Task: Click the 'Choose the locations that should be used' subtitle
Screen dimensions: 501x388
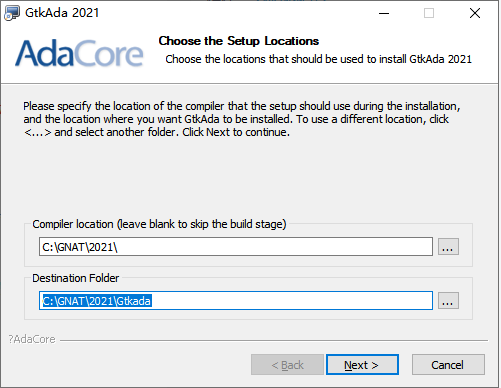Action: coord(319,59)
